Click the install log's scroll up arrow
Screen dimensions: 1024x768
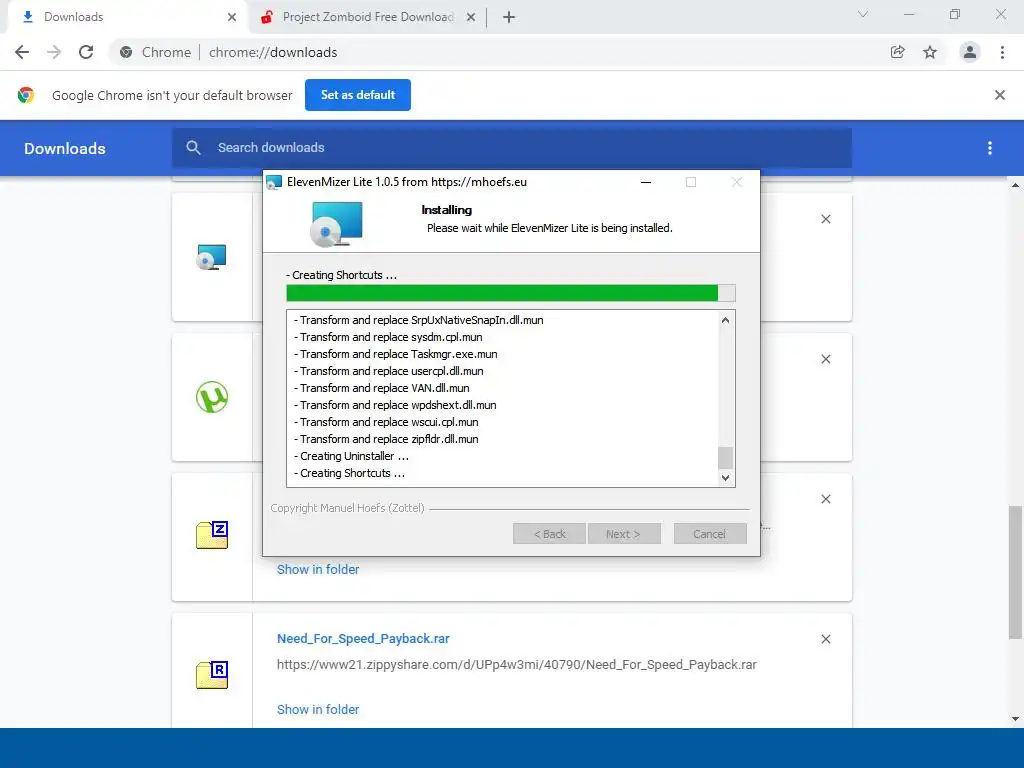(725, 320)
